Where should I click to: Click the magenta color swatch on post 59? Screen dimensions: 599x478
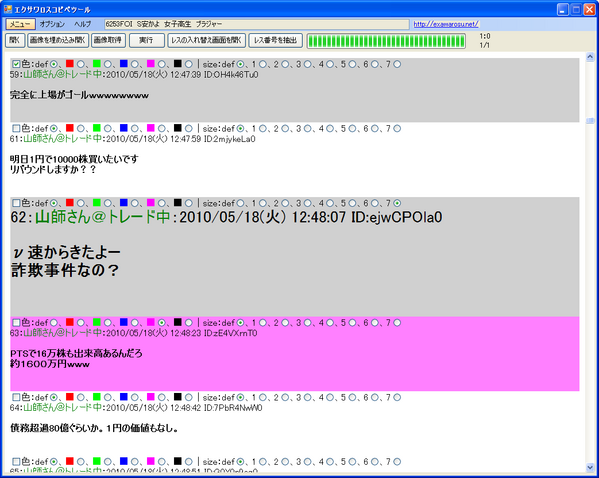tap(151, 63)
